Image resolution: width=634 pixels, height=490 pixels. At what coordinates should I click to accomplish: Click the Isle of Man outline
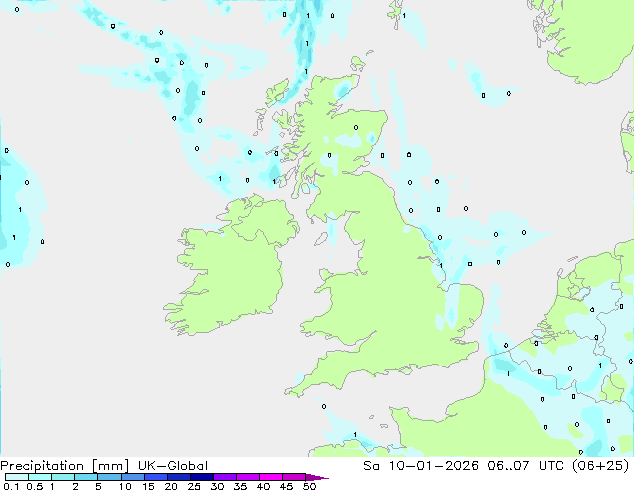pos(321,239)
